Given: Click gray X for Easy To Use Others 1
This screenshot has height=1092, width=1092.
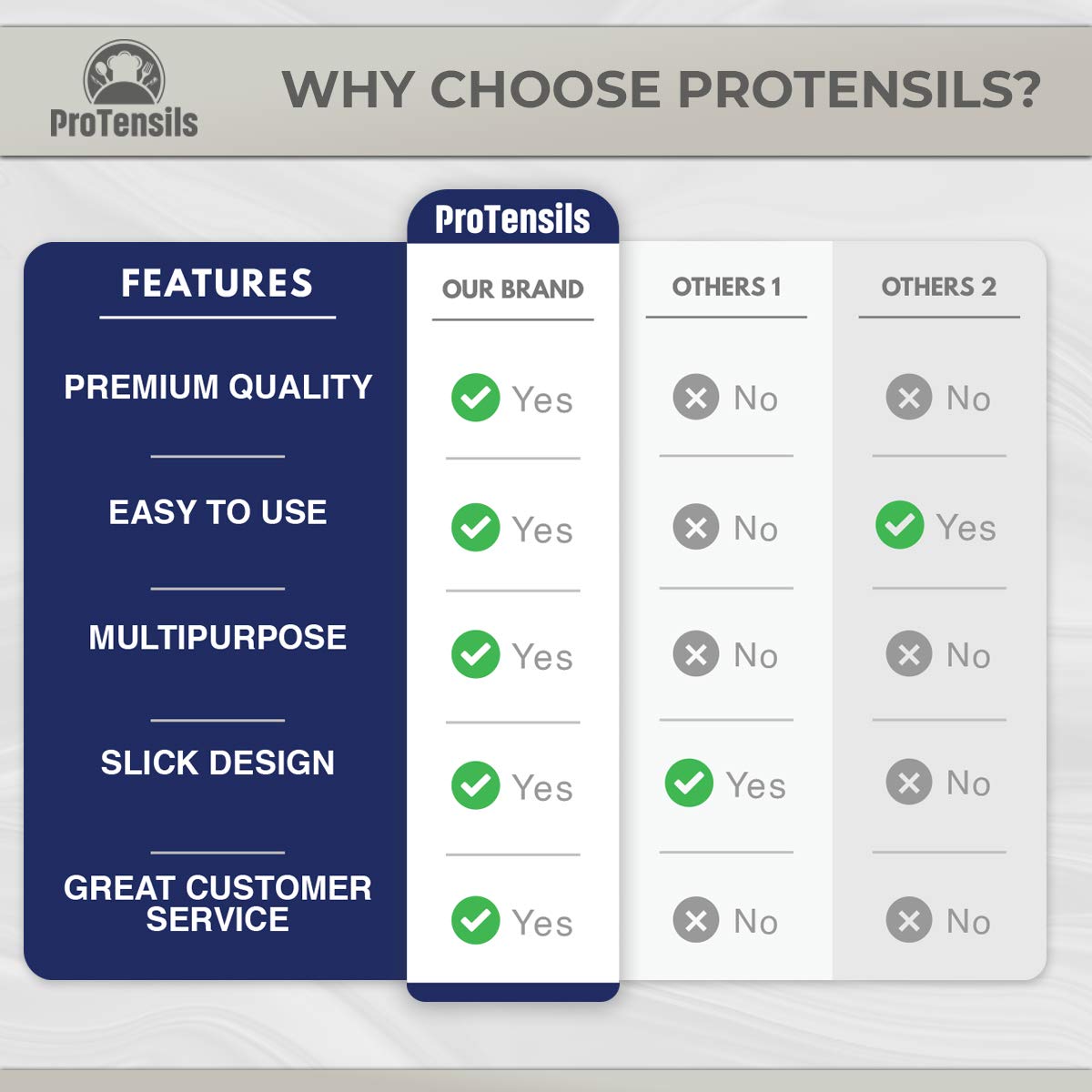Looking at the screenshot, I should click(x=696, y=527).
